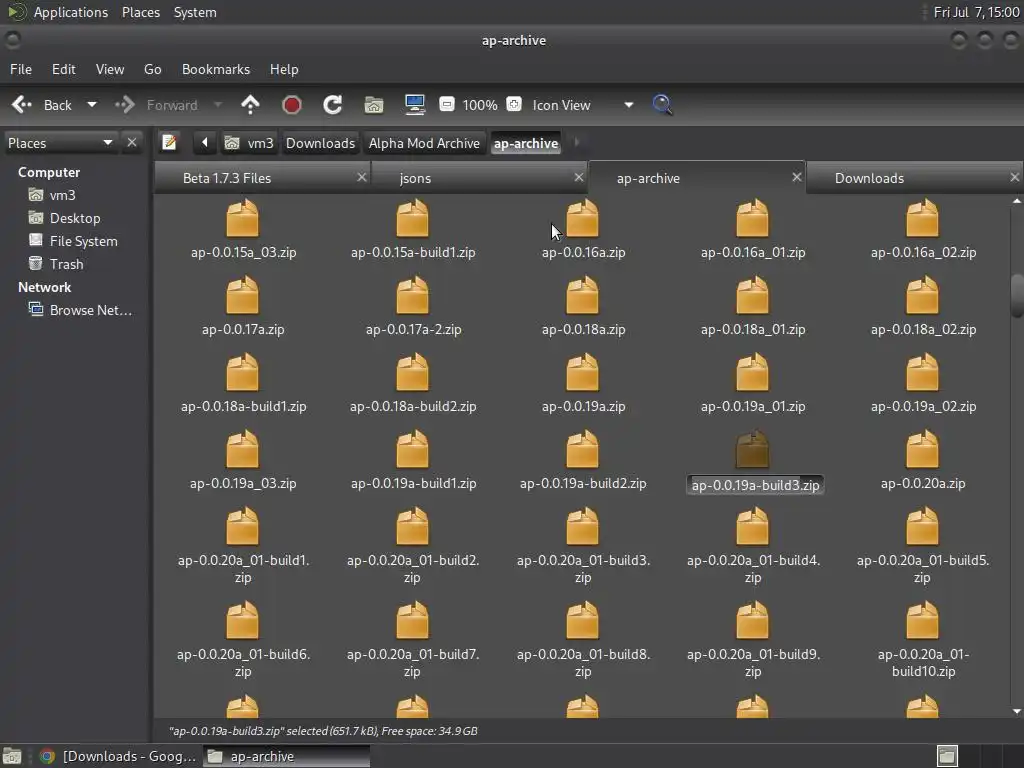This screenshot has height=768, width=1024.
Task: Open the Bookmarks menu
Action: pyautogui.click(x=216, y=69)
